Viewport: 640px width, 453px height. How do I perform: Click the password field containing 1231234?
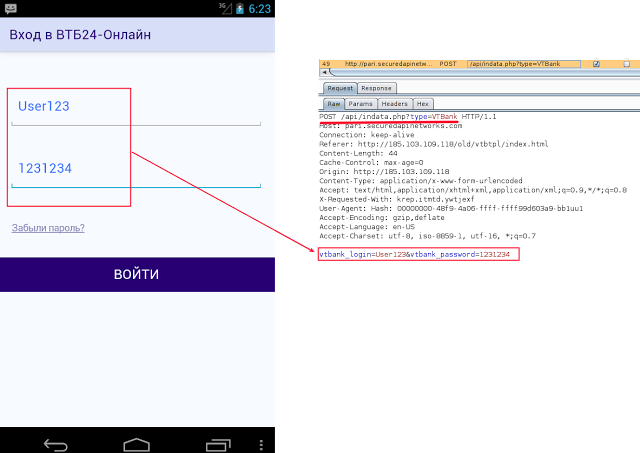point(135,169)
